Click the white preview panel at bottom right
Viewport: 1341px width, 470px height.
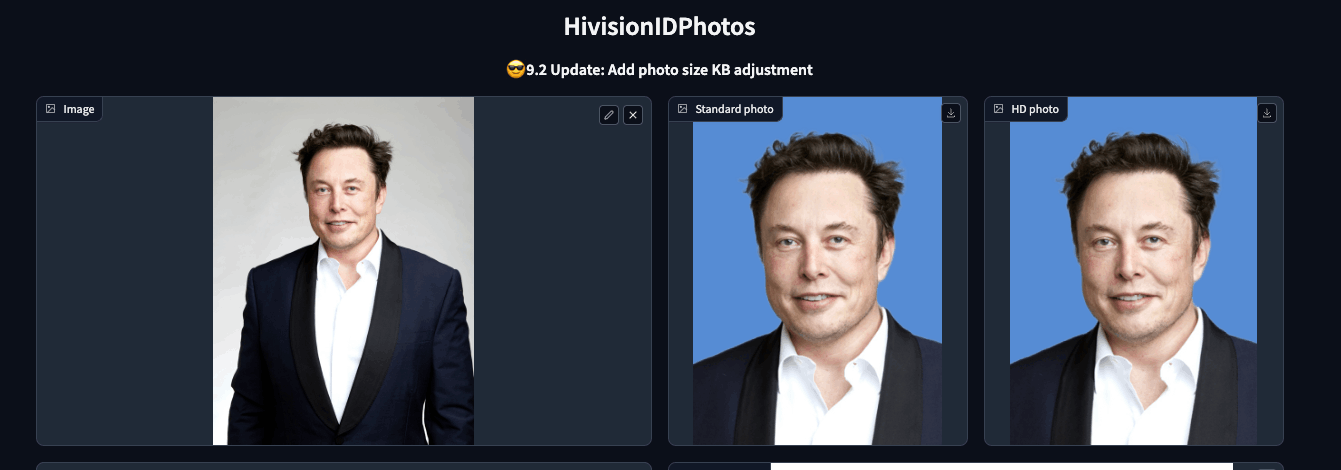click(1001, 466)
